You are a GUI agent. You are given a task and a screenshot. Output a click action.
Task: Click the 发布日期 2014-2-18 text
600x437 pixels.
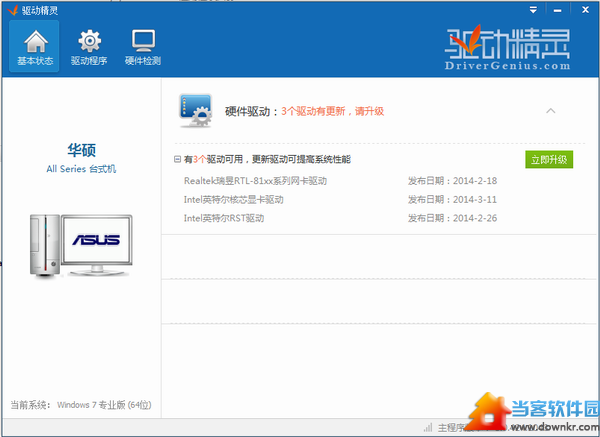[x=452, y=181]
